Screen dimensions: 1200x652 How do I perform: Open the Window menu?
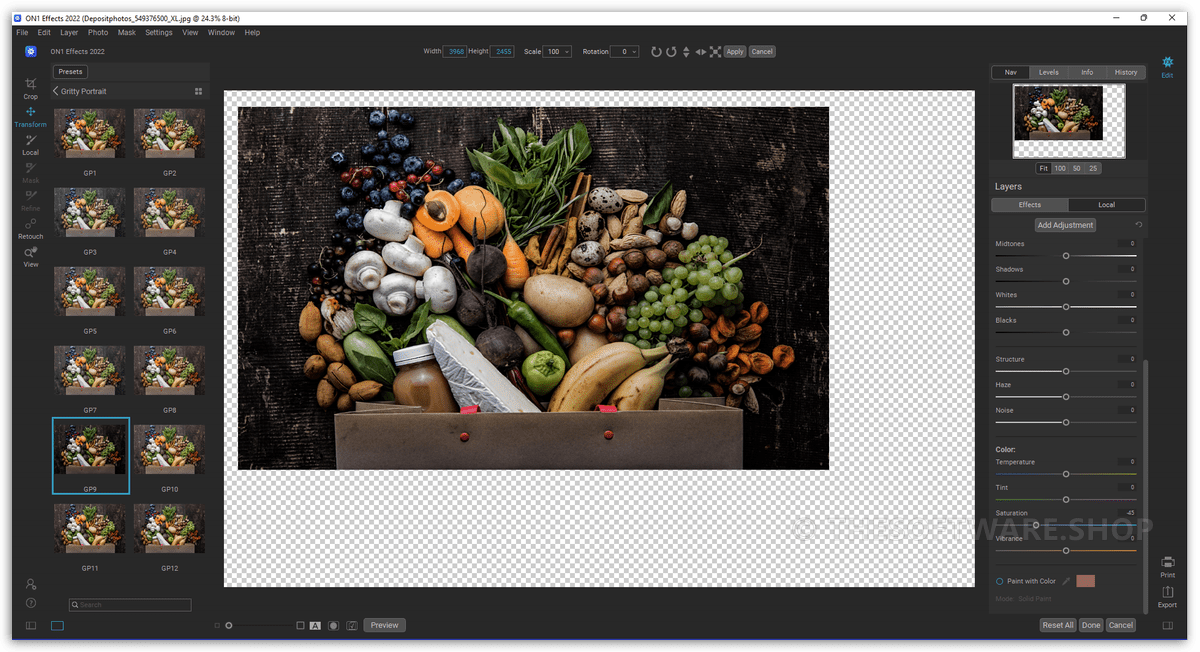[221, 33]
